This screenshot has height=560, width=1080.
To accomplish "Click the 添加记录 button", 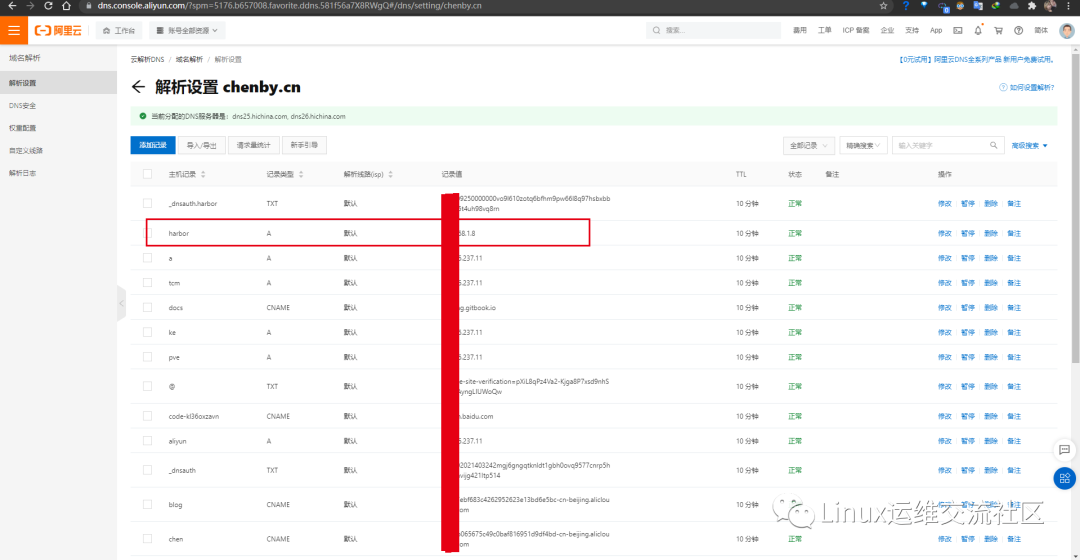I will [153, 145].
